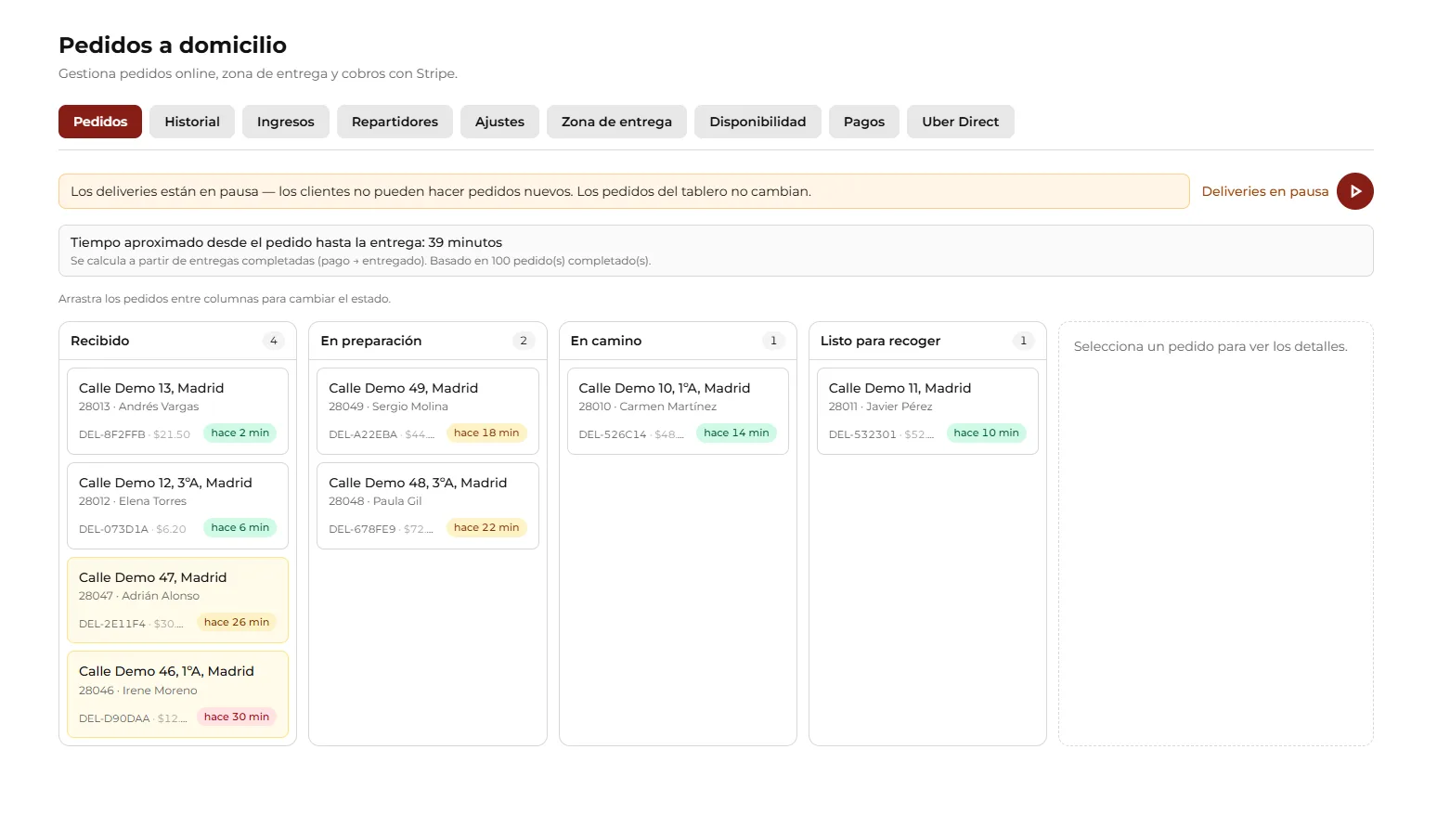1450x840 pixels.
Task: Go to the Uber Direct tab
Action: [961, 122]
